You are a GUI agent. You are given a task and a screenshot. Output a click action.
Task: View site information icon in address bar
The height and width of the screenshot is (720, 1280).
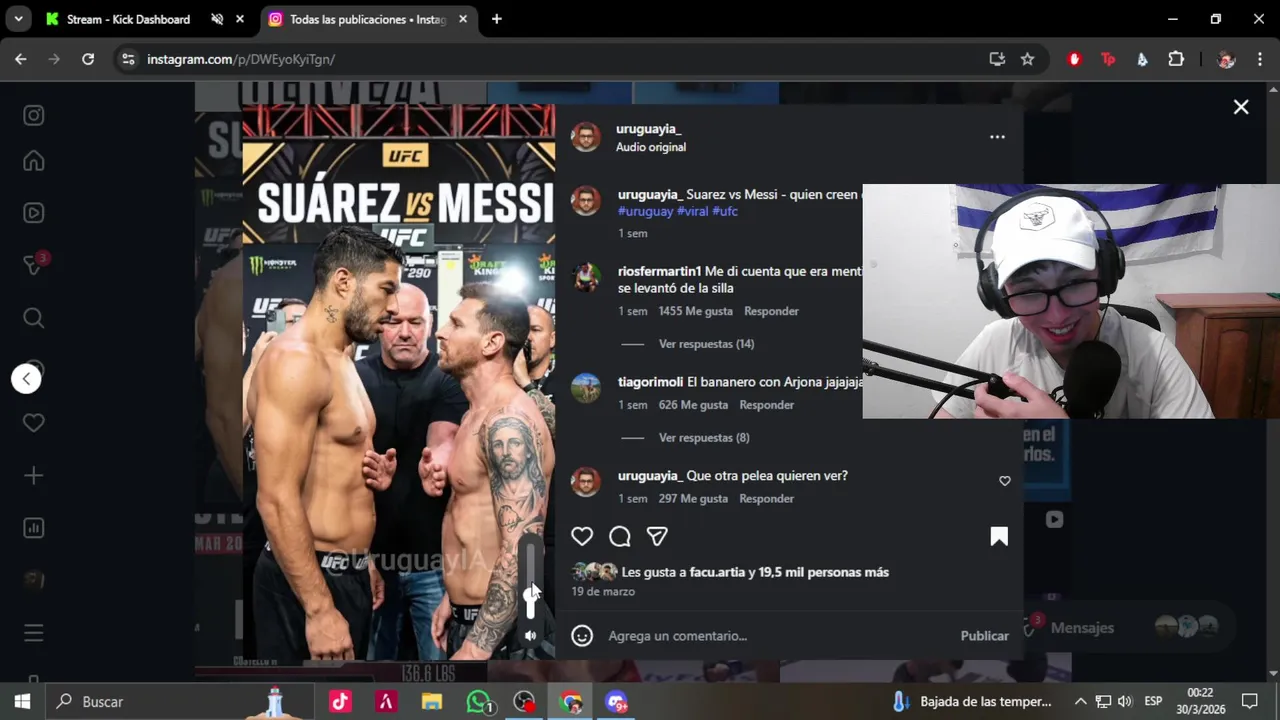pos(128,59)
